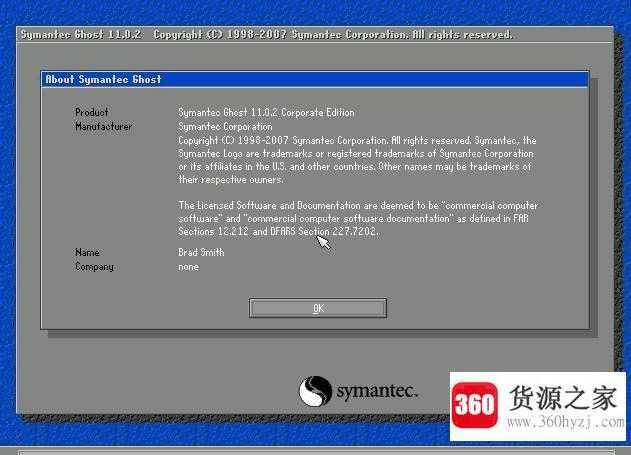Click the 'Symantec Corporation' manufacturer value
Screen dimensions: 631x455
coord(225,127)
